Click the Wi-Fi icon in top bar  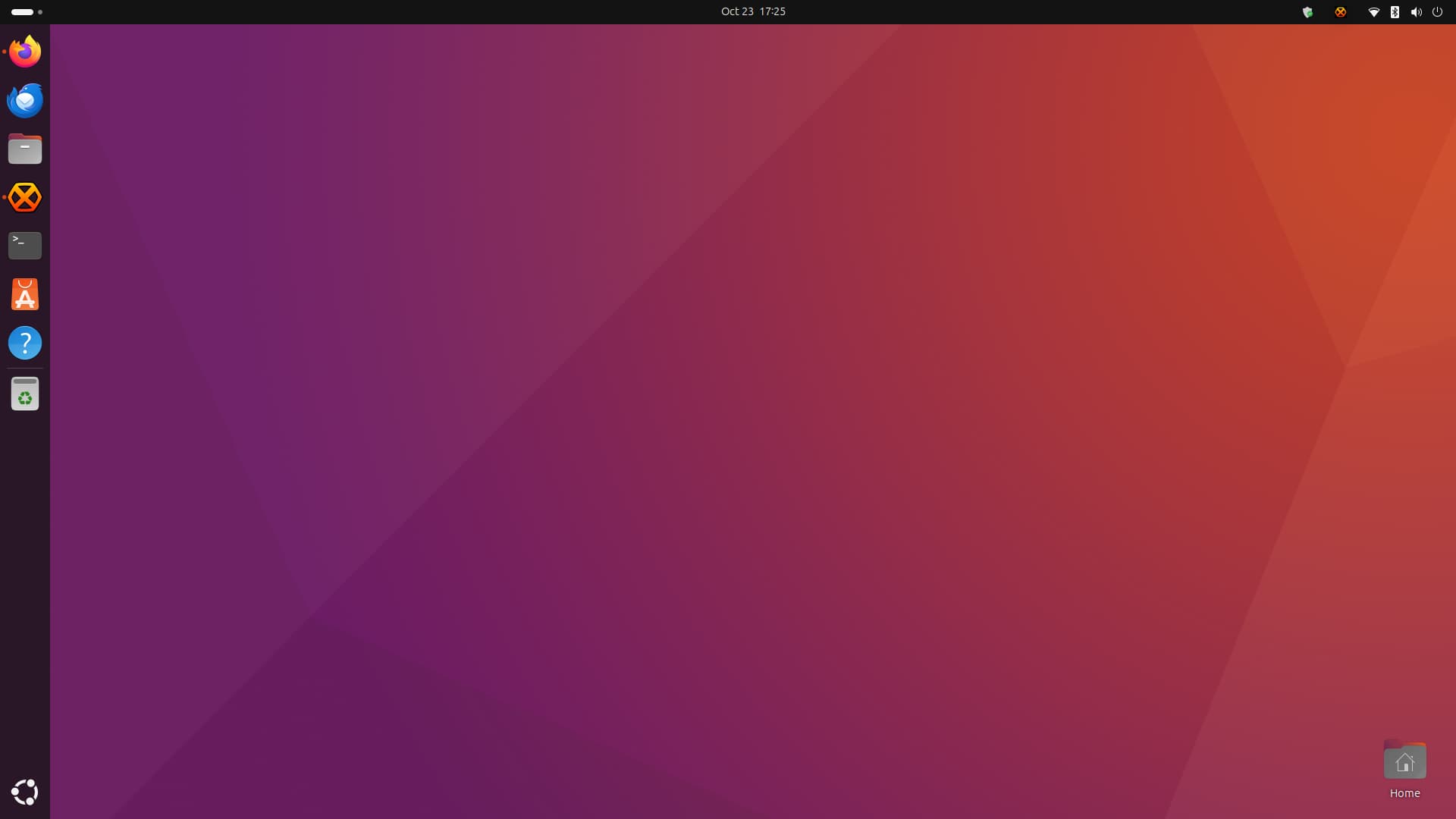[x=1373, y=12]
